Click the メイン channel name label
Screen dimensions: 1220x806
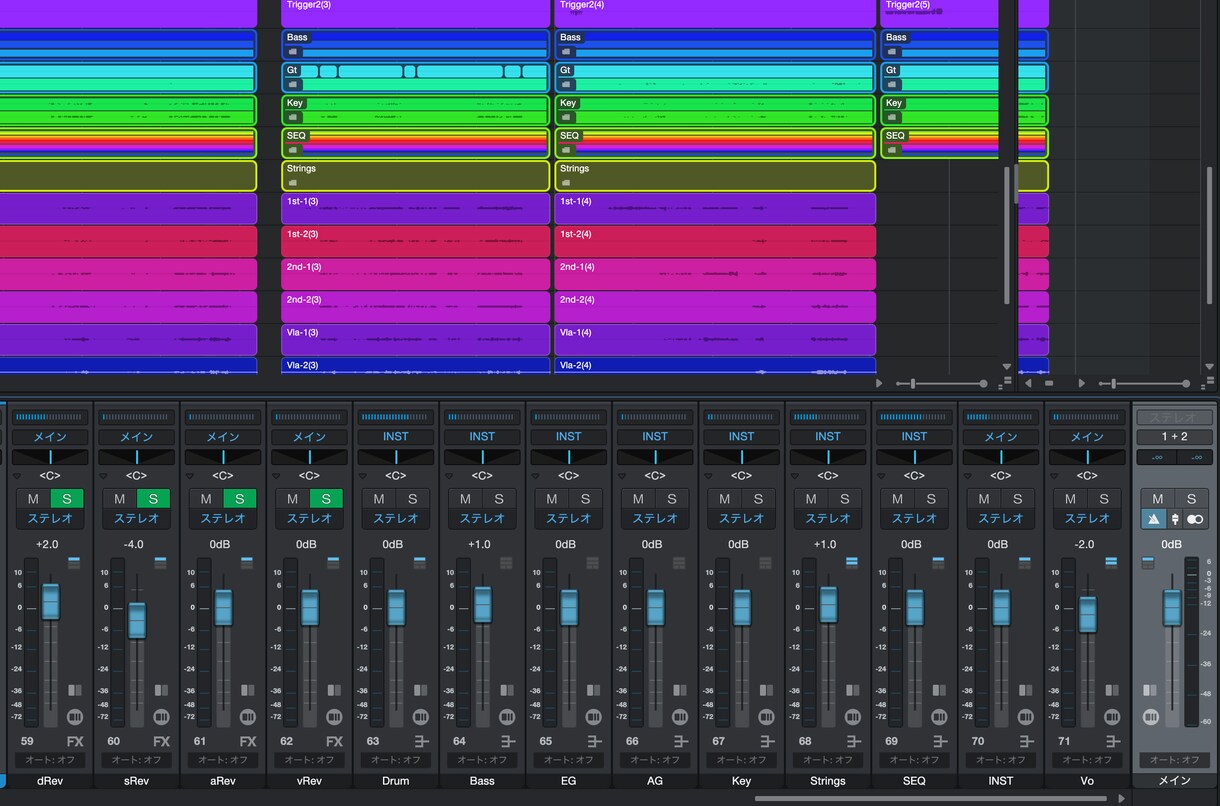click(x=1175, y=781)
